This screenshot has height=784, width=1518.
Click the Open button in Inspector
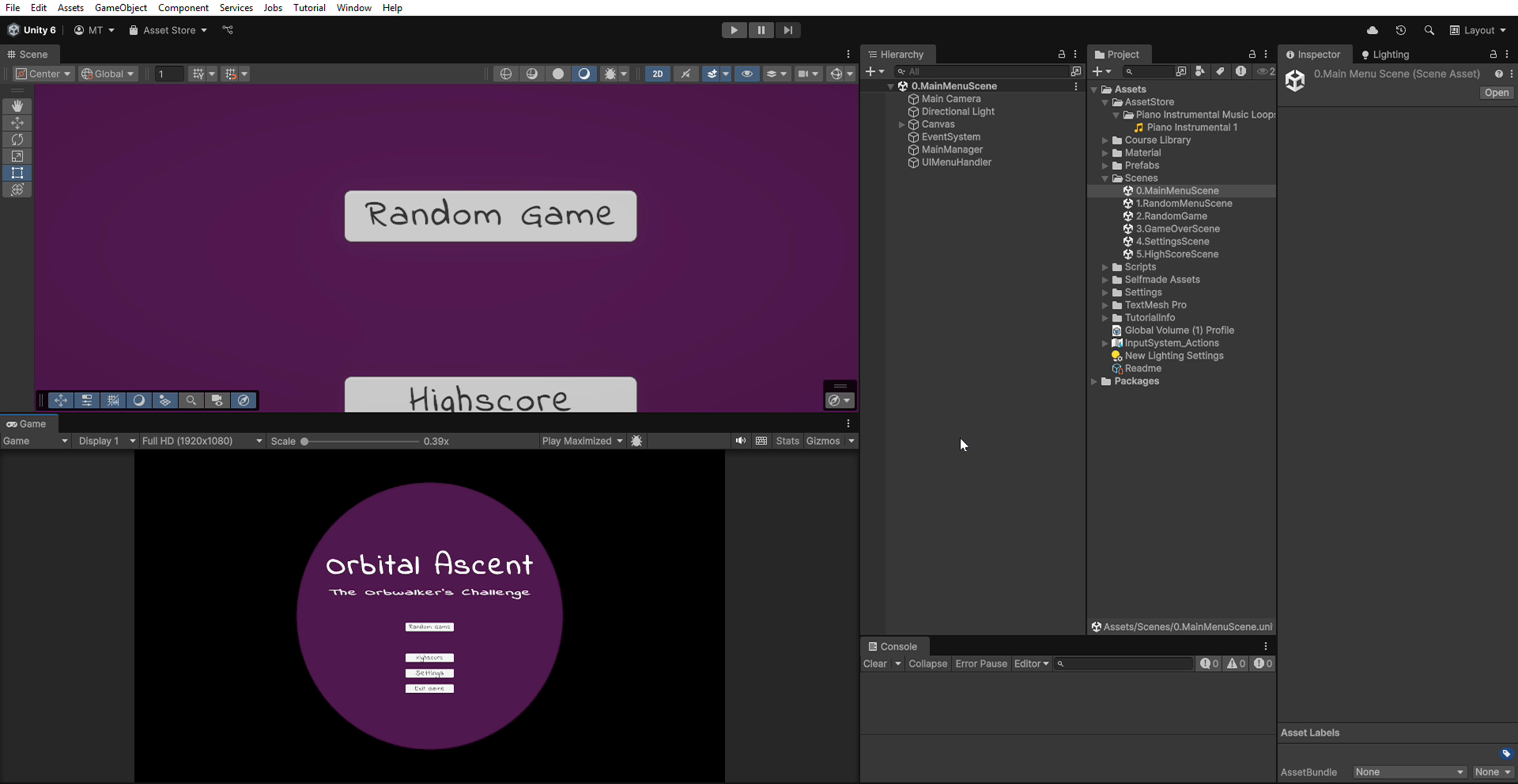(x=1496, y=92)
